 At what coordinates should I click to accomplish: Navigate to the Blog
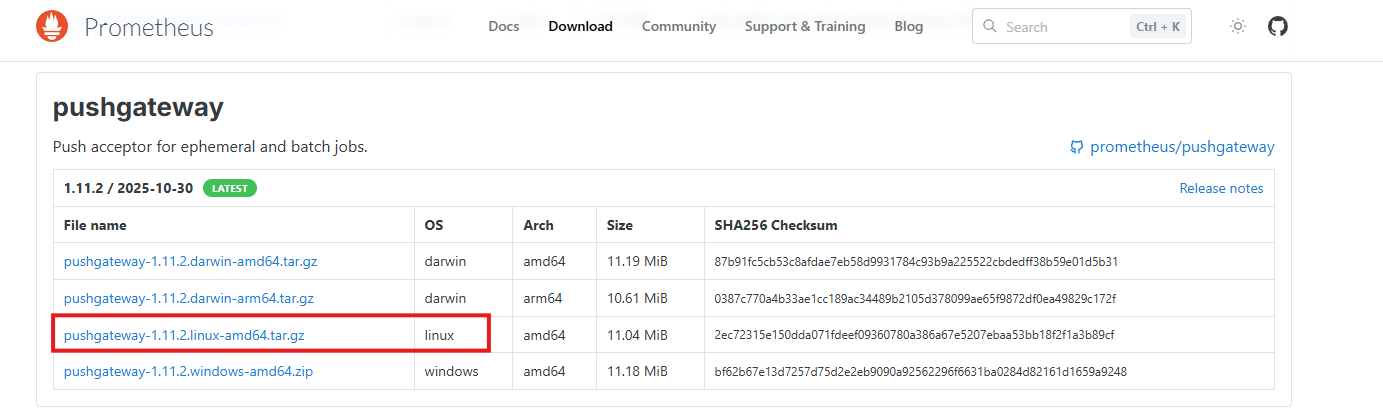pyautogui.click(x=909, y=27)
